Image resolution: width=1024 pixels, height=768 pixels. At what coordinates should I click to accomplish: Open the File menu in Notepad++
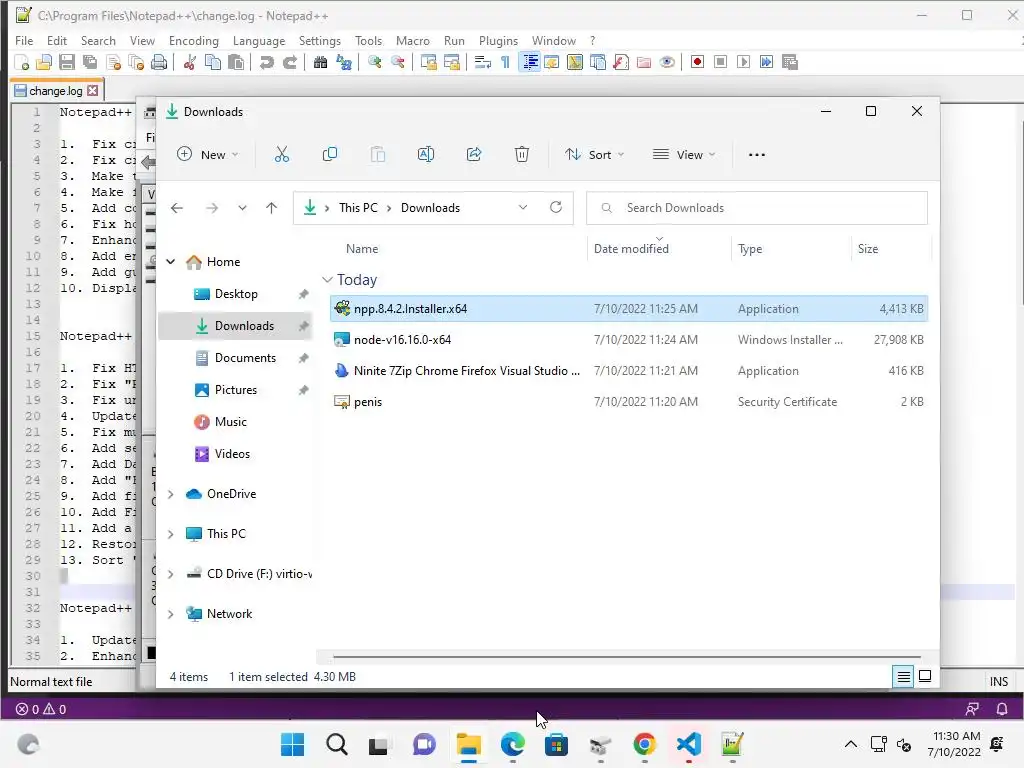[24, 40]
